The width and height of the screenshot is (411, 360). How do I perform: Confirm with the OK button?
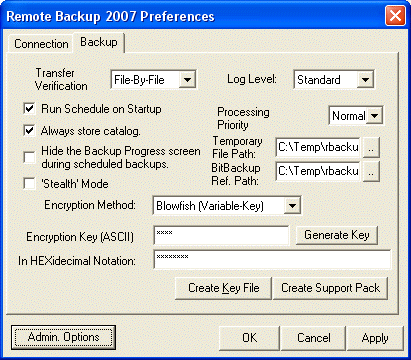[249, 338]
